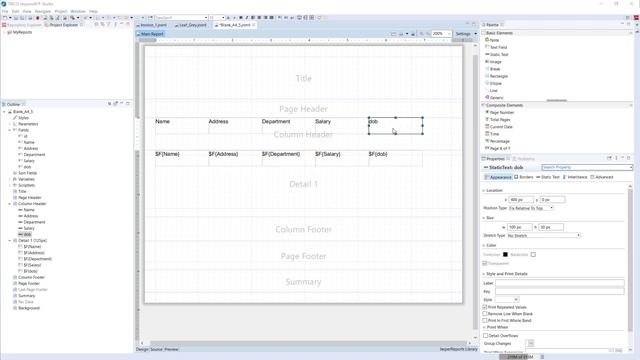Click the Bold formatting toolbar icon
The image size is (640, 360).
point(241,18)
